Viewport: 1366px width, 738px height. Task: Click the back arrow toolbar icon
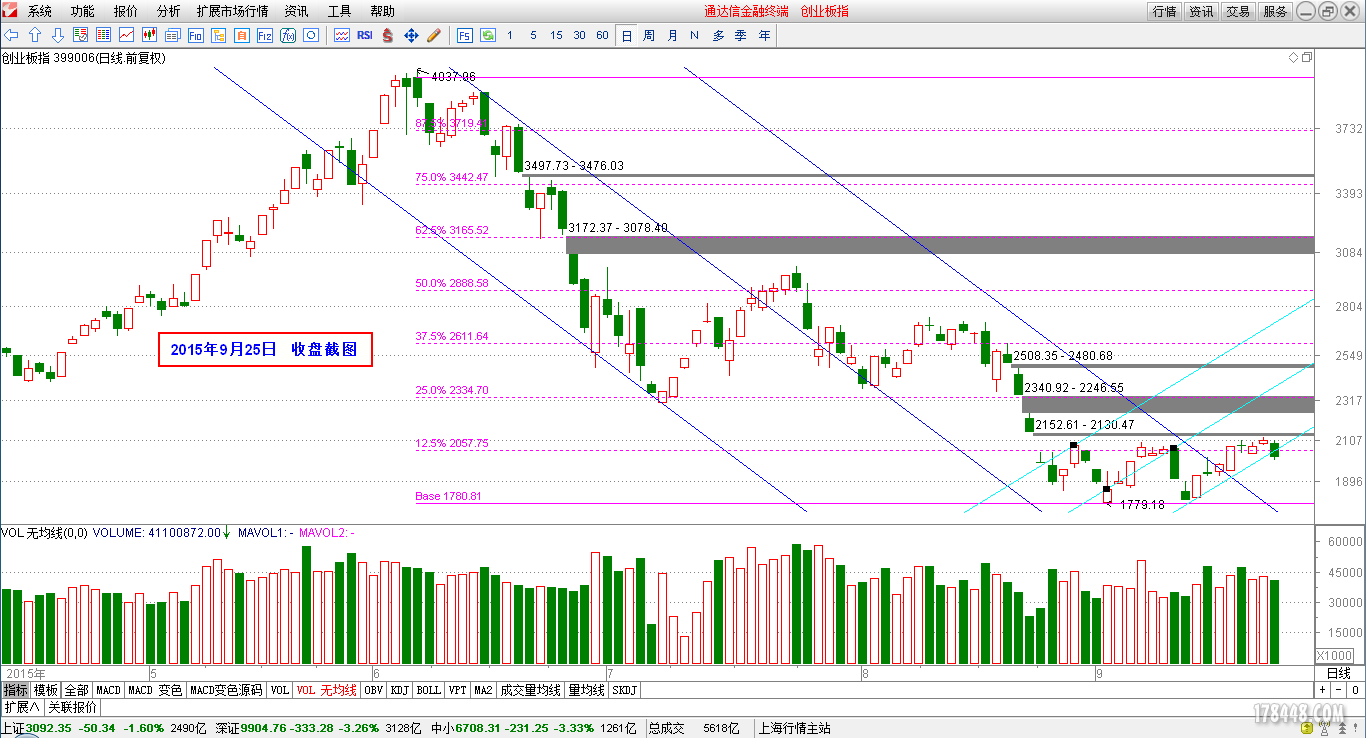tap(11, 35)
